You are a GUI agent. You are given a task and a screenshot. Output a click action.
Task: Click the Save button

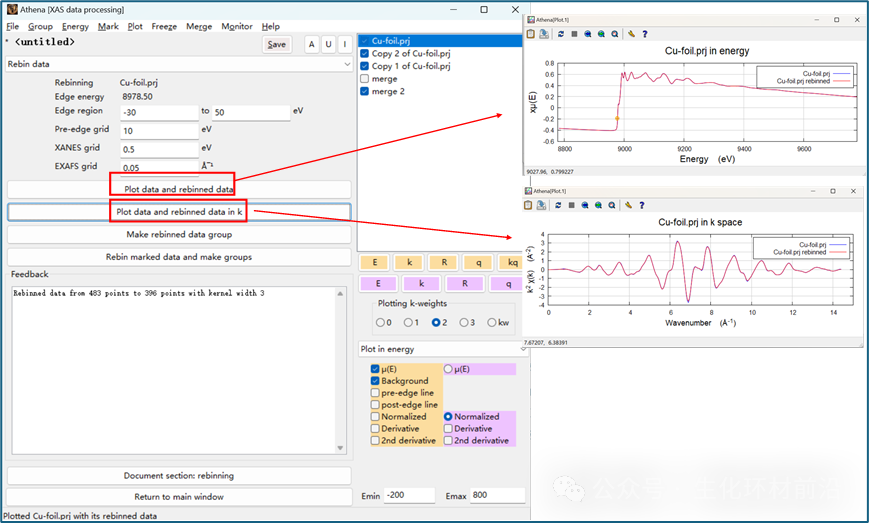coord(277,44)
